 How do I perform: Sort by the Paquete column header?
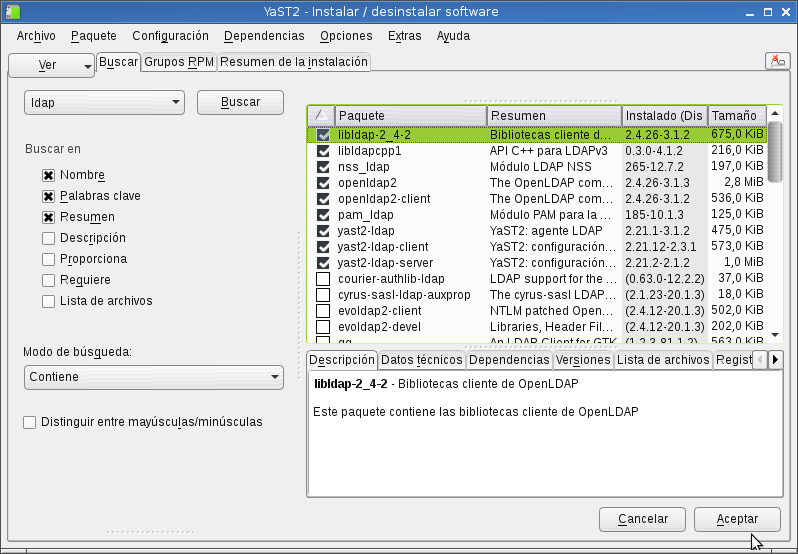tap(411, 115)
